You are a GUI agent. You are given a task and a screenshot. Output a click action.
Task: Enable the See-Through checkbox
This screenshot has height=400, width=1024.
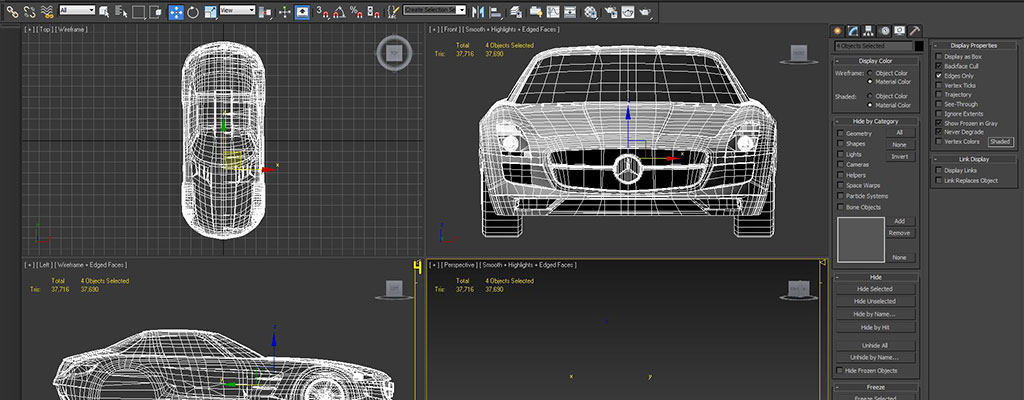click(x=939, y=104)
